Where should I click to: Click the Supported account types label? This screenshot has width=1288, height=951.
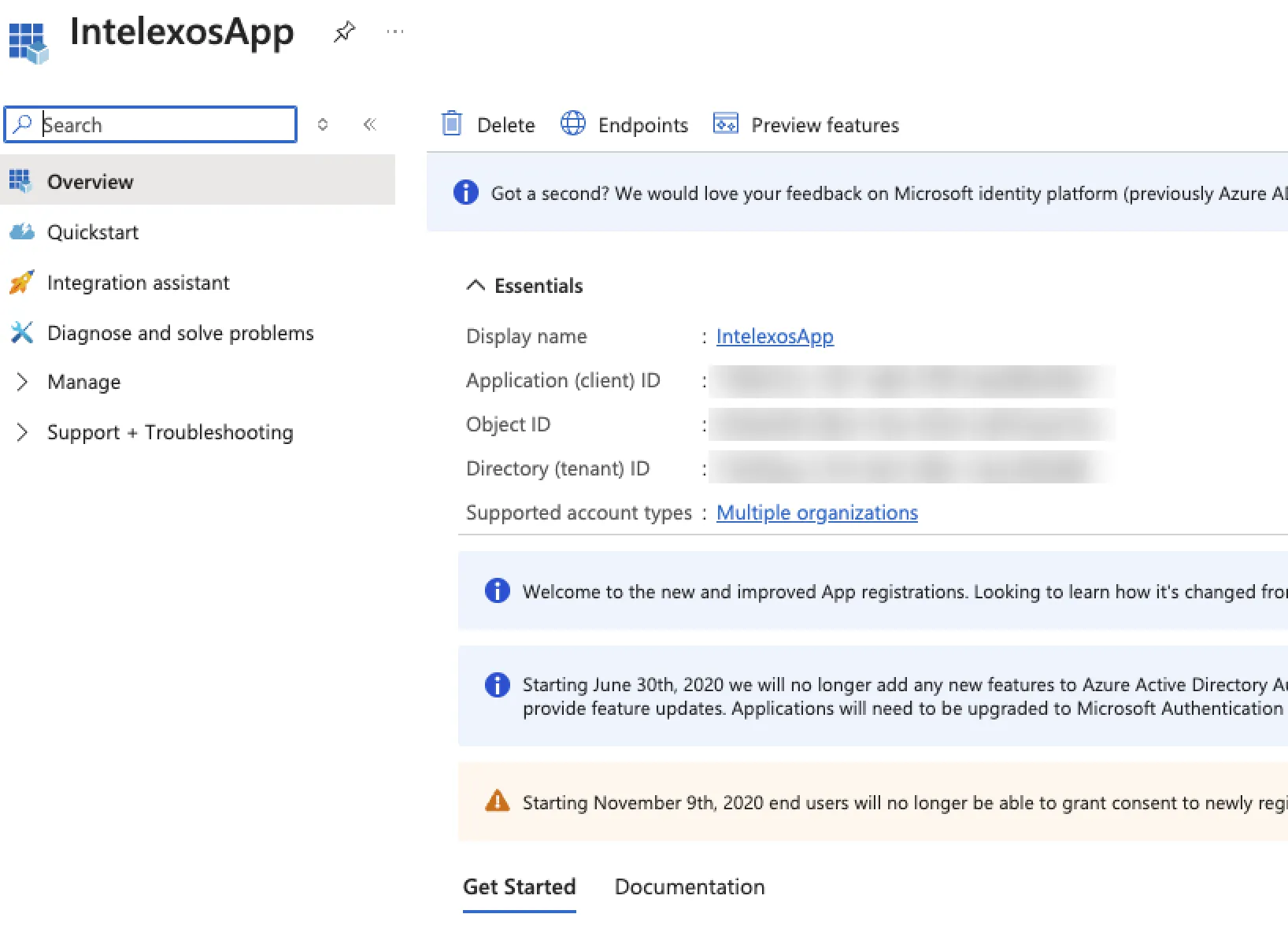pos(579,513)
